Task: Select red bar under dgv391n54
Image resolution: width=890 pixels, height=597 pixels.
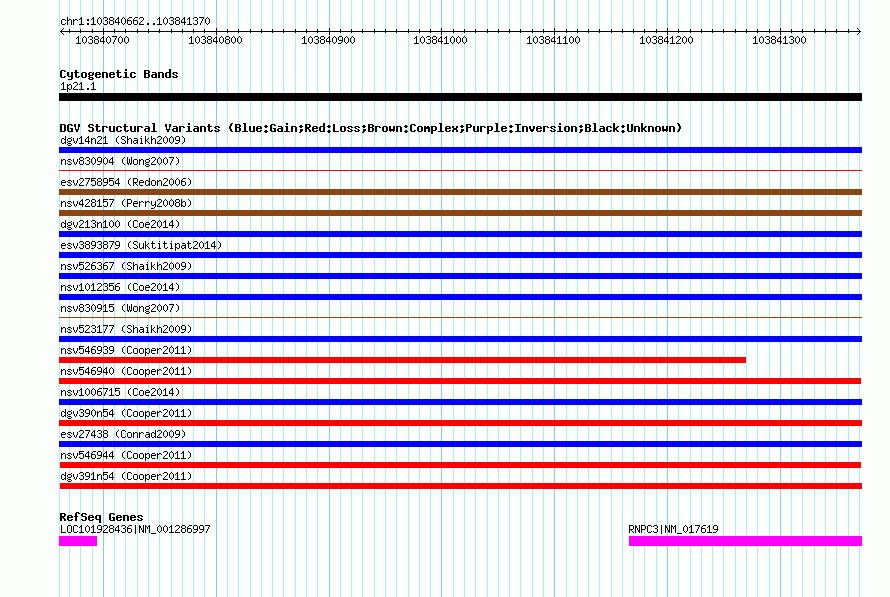Action: [x=460, y=486]
